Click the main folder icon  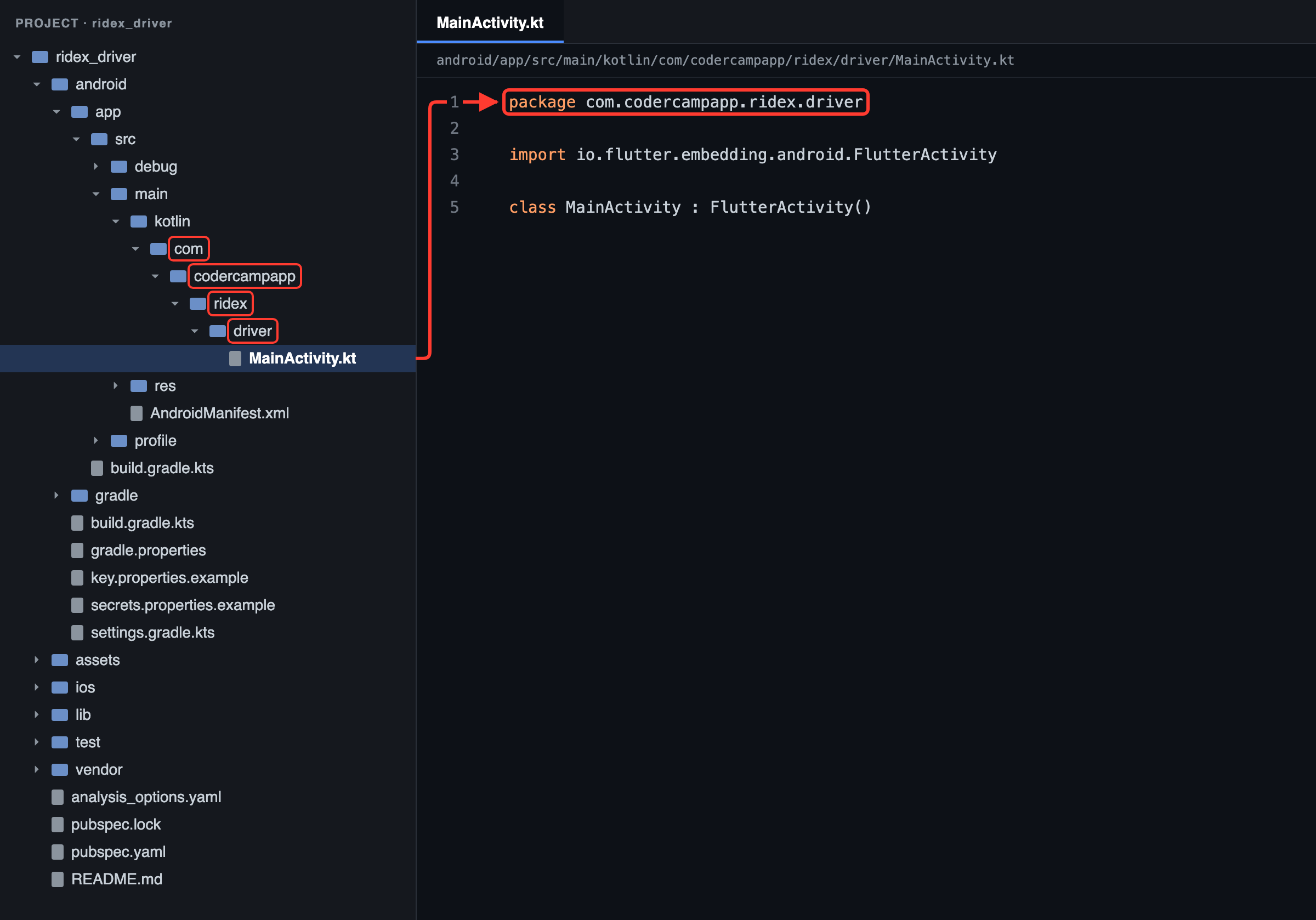point(118,194)
